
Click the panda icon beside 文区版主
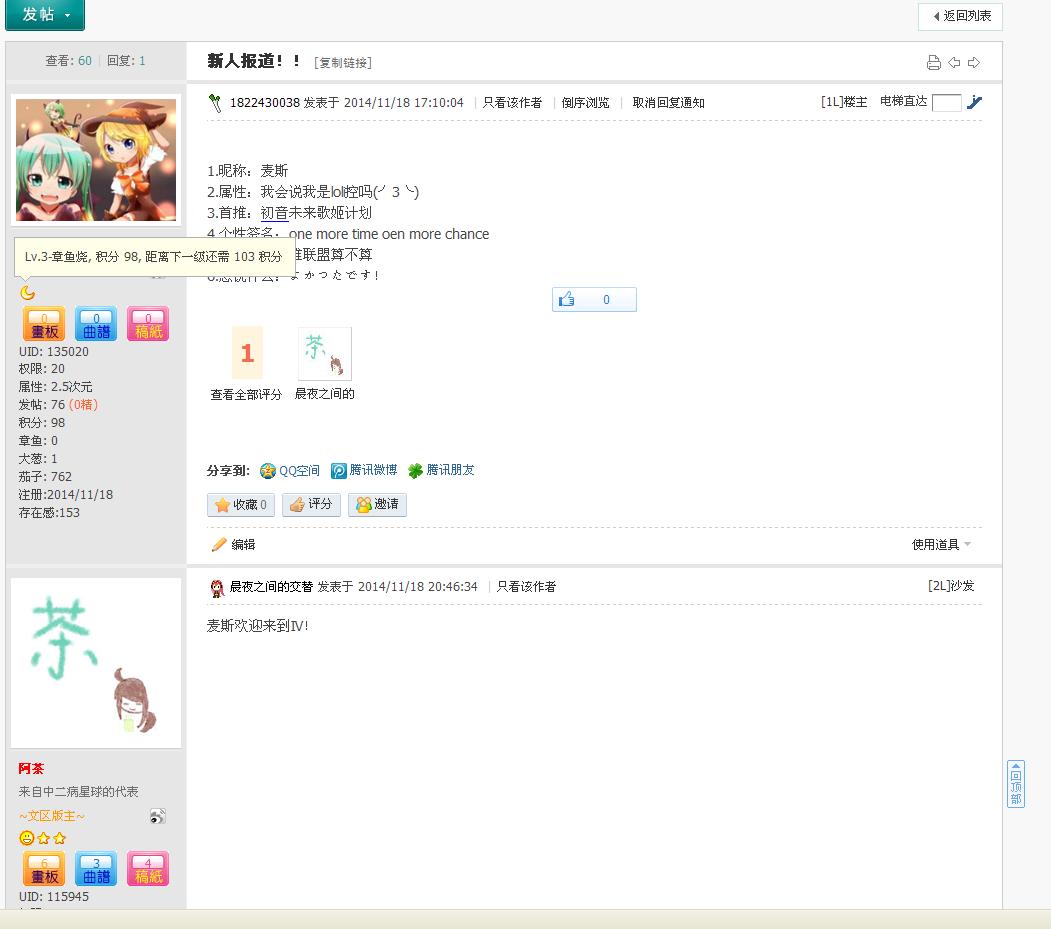(158, 816)
